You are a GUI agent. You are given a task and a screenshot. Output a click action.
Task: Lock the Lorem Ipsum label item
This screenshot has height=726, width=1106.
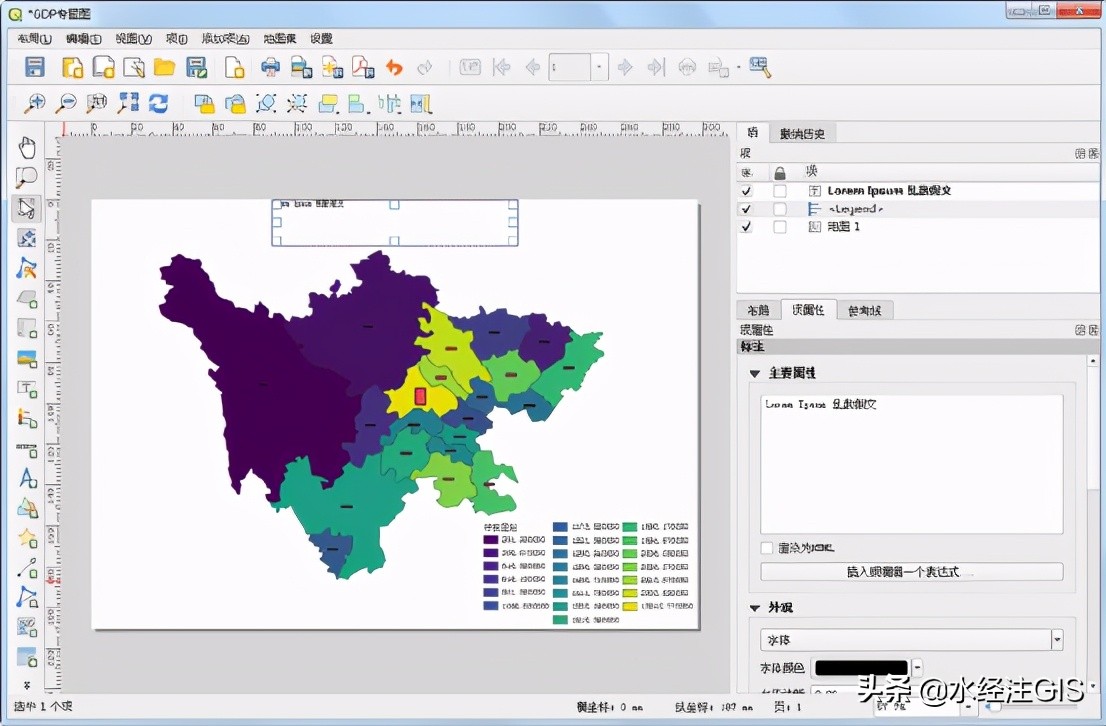click(x=779, y=190)
